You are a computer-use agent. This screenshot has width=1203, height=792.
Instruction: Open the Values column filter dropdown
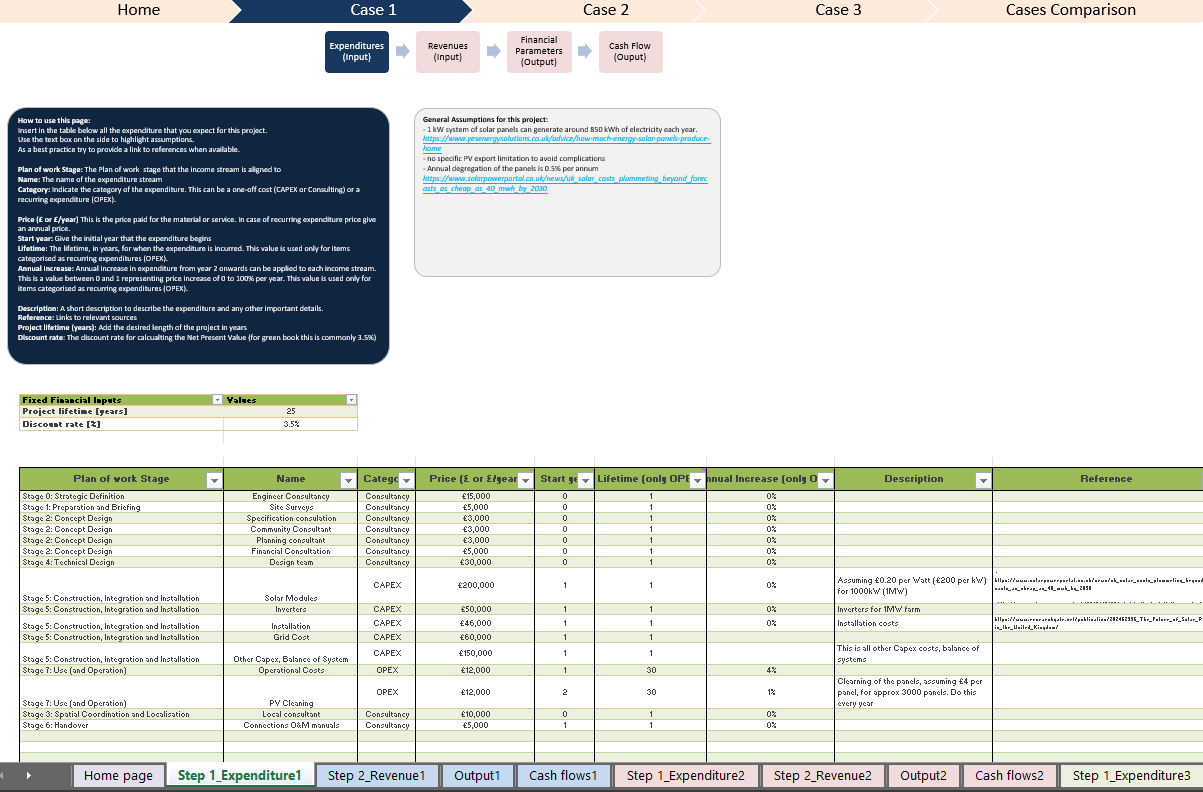tap(350, 400)
